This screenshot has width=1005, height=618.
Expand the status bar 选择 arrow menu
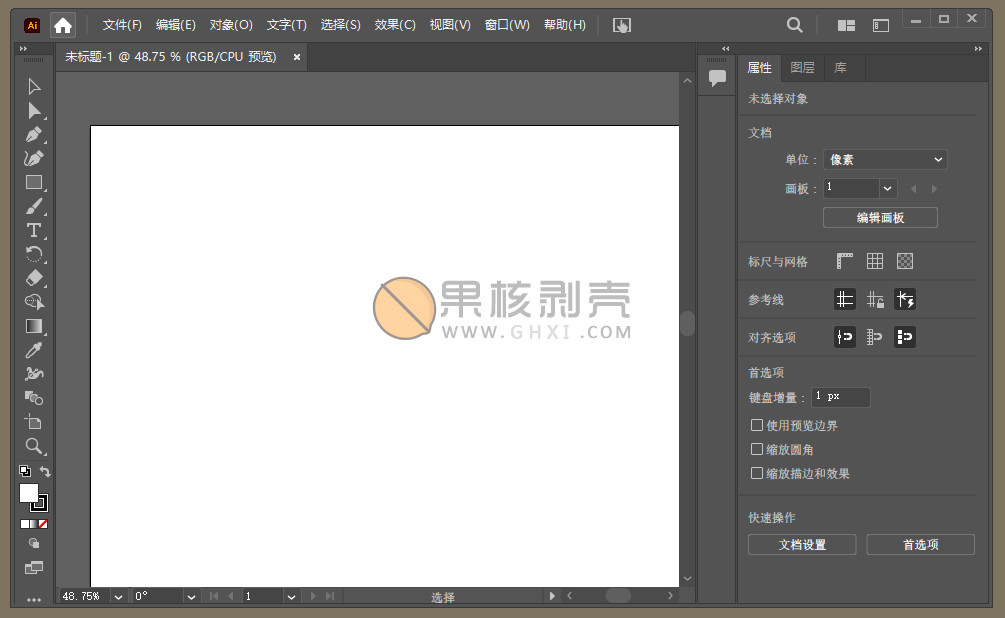552,596
